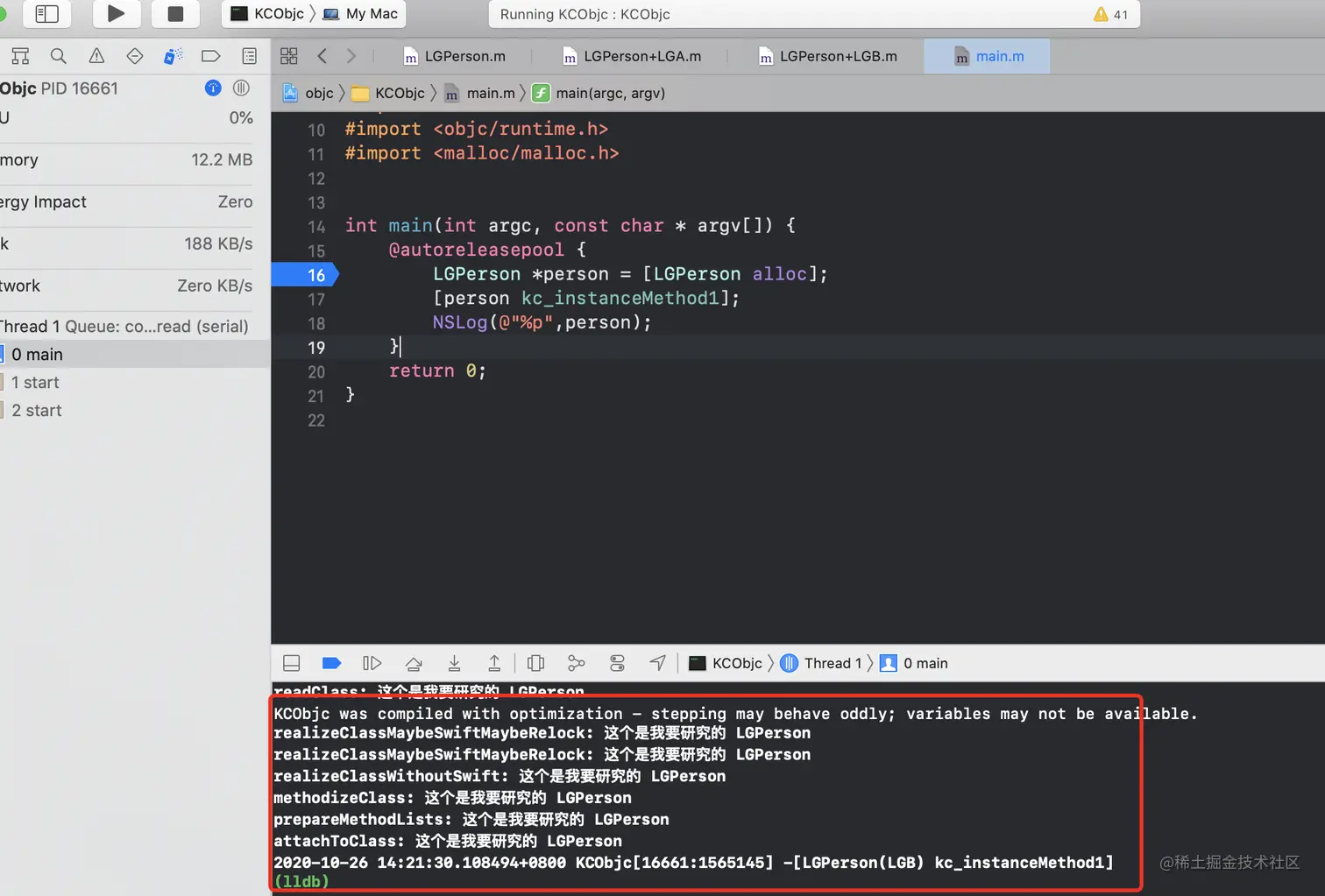Viewport: 1325px width, 896px height.
Task: Open the breakpoint navigator
Action: pos(211,56)
